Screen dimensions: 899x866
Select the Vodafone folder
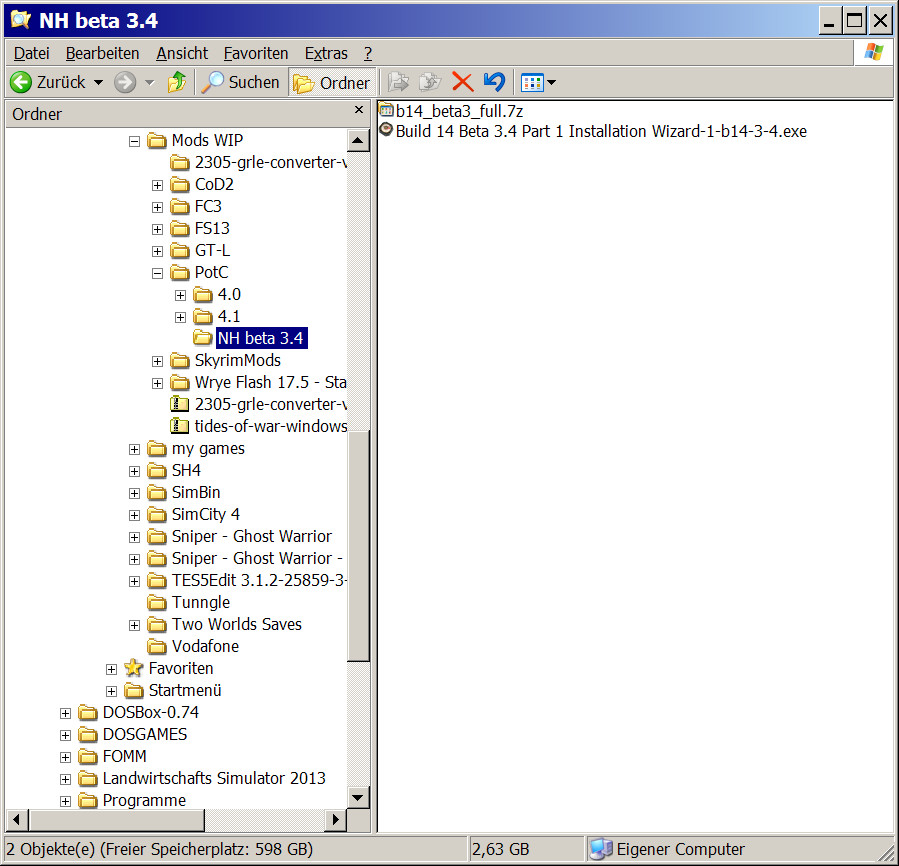(x=205, y=646)
